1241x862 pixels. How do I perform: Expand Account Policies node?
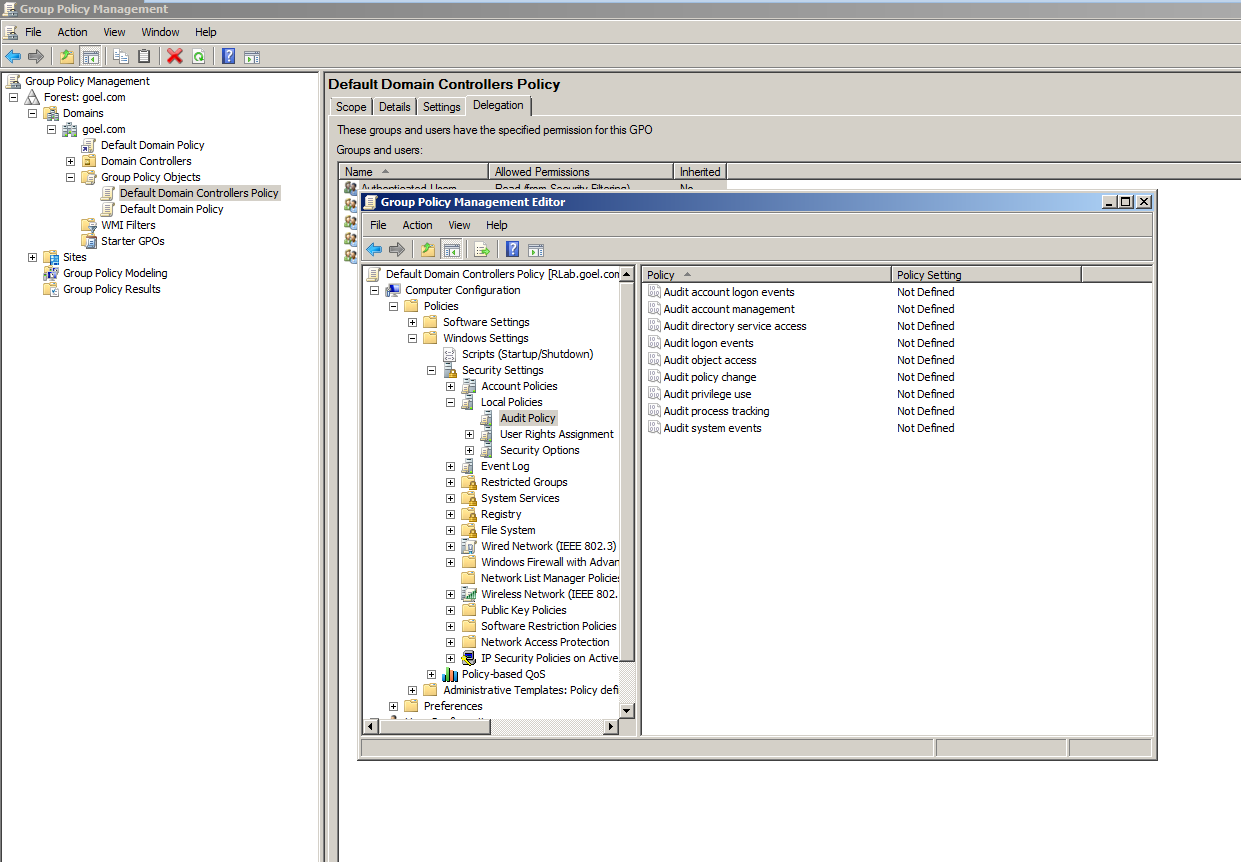(x=451, y=386)
